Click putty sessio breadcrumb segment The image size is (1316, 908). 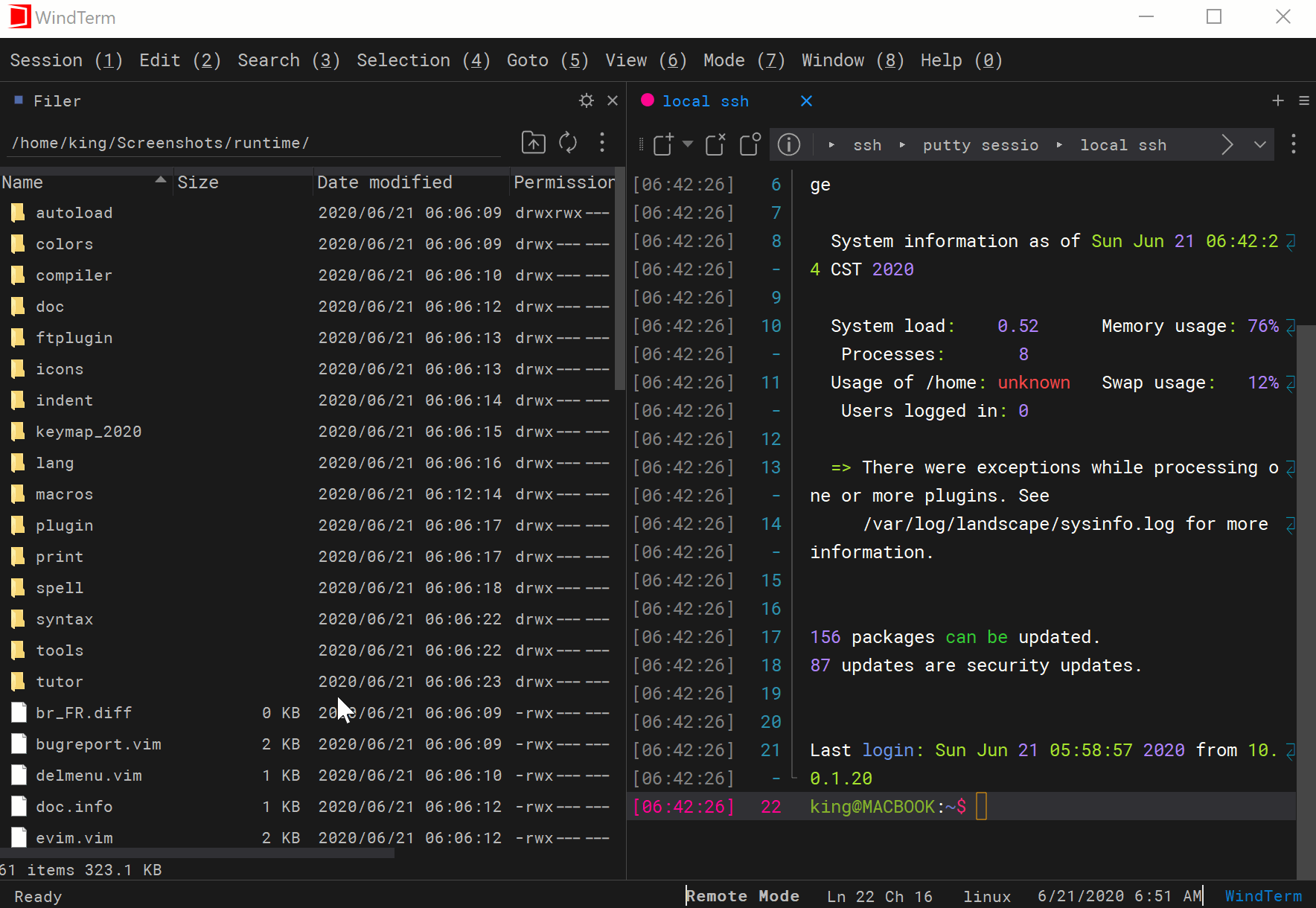click(x=980, y=145)
